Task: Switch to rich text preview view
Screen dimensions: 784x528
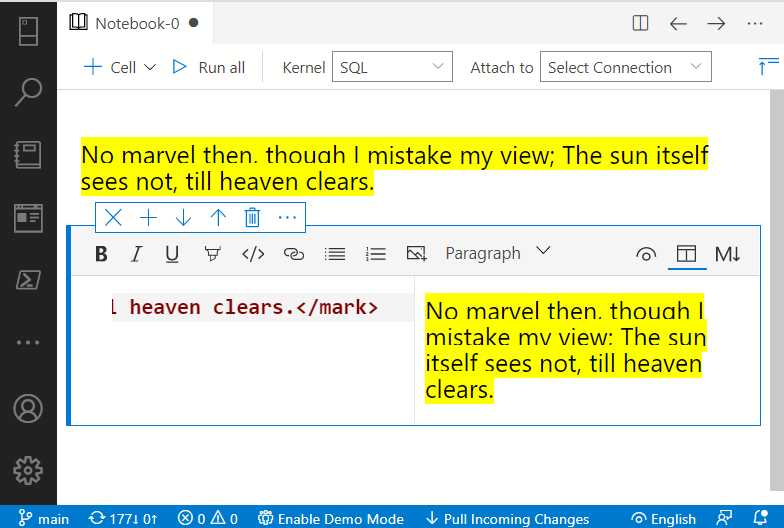Action: [x=646, y=254]
